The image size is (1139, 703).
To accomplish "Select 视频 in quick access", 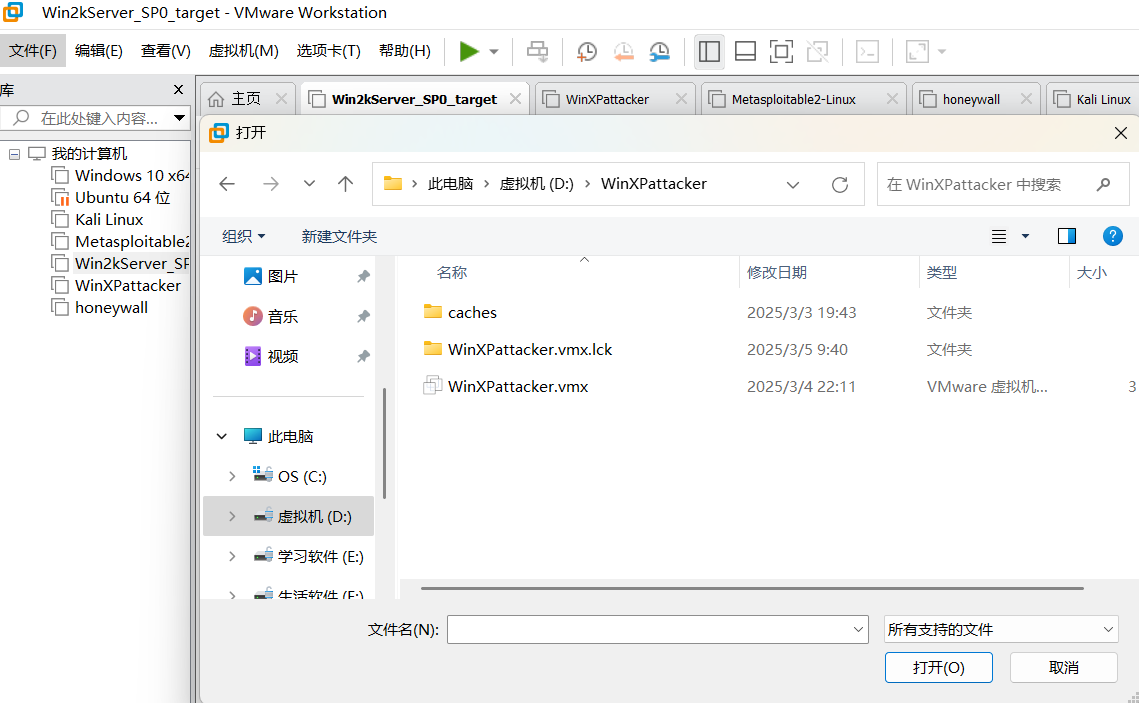I will tap(283, 357).
